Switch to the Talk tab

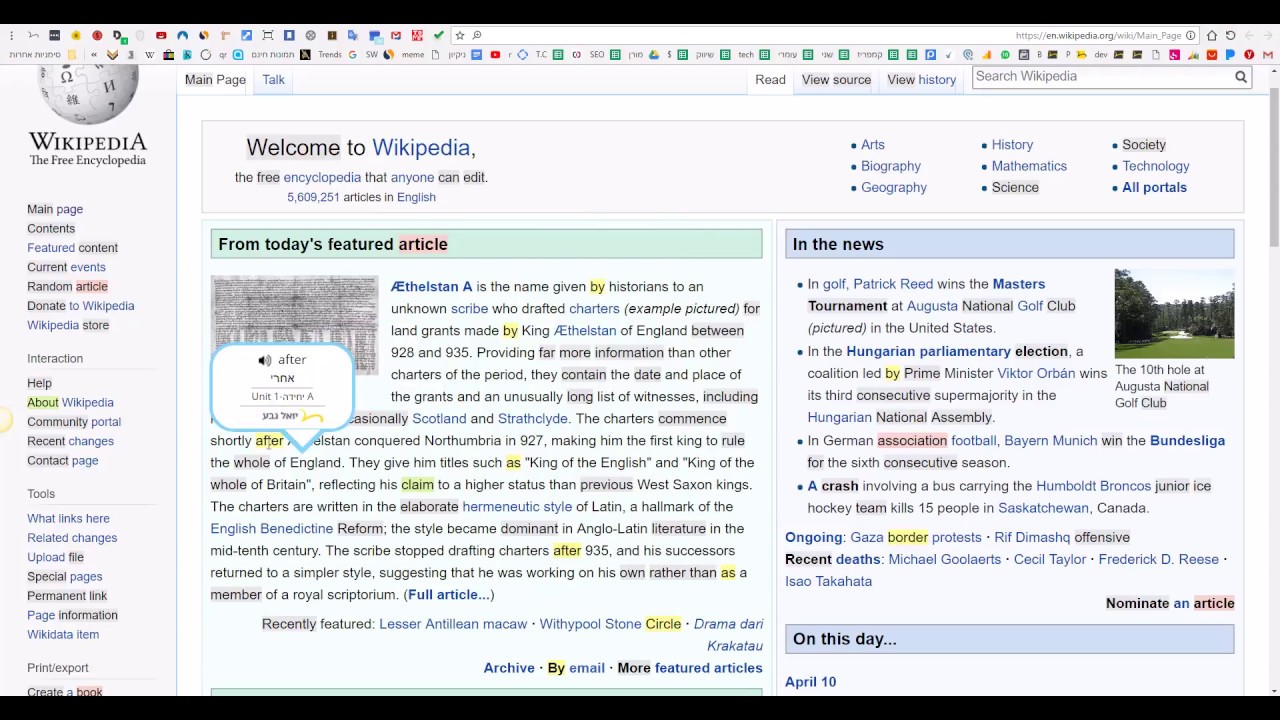tap(274, 80)
